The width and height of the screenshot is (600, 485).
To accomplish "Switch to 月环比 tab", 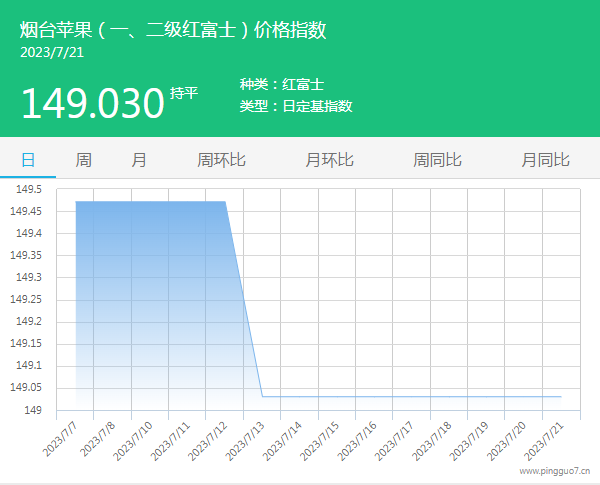I will click(329, 160).
